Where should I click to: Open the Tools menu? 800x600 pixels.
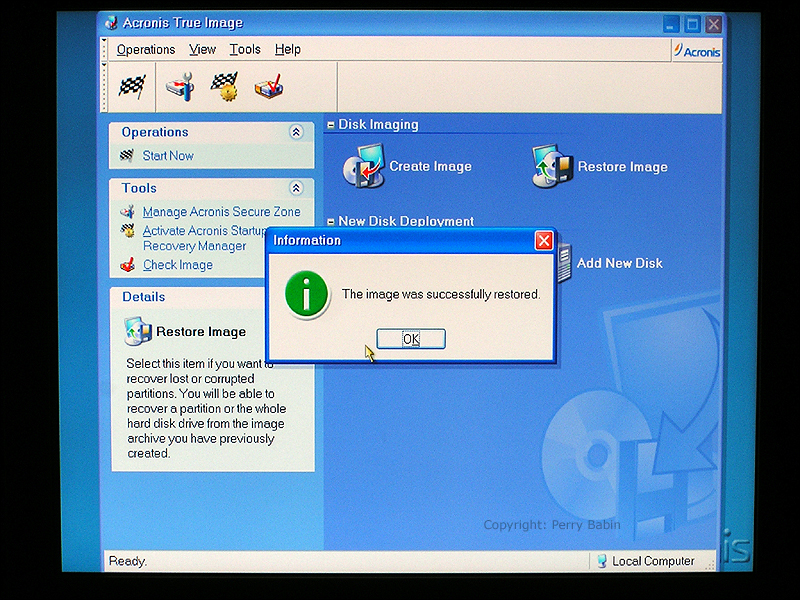[245, 49]
